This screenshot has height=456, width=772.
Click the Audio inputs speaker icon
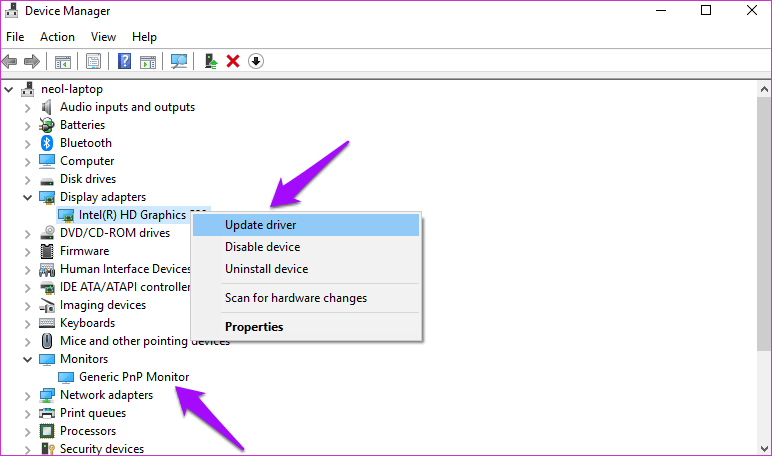pos(47,107)
